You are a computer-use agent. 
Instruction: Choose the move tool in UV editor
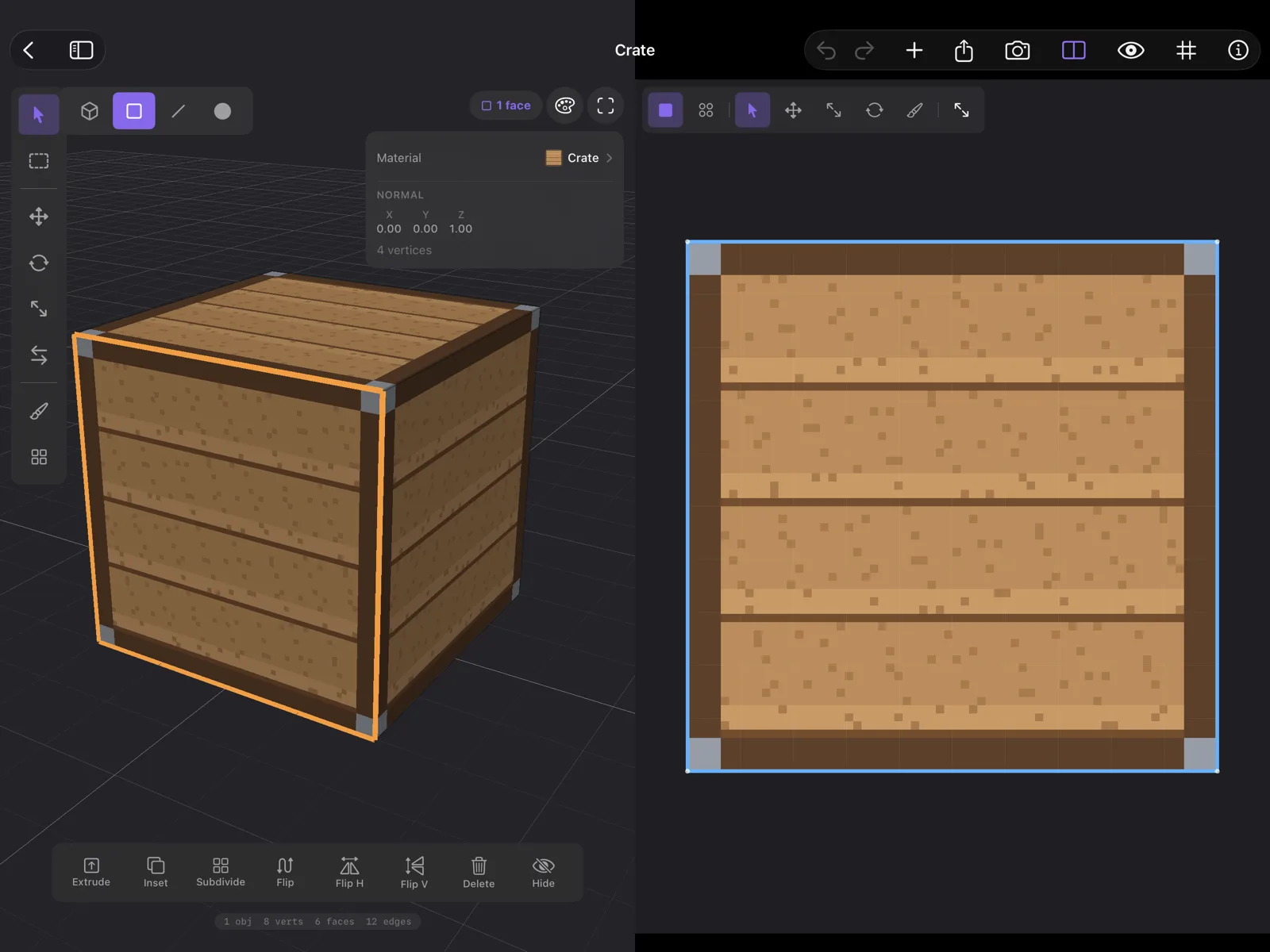(793, 110)
